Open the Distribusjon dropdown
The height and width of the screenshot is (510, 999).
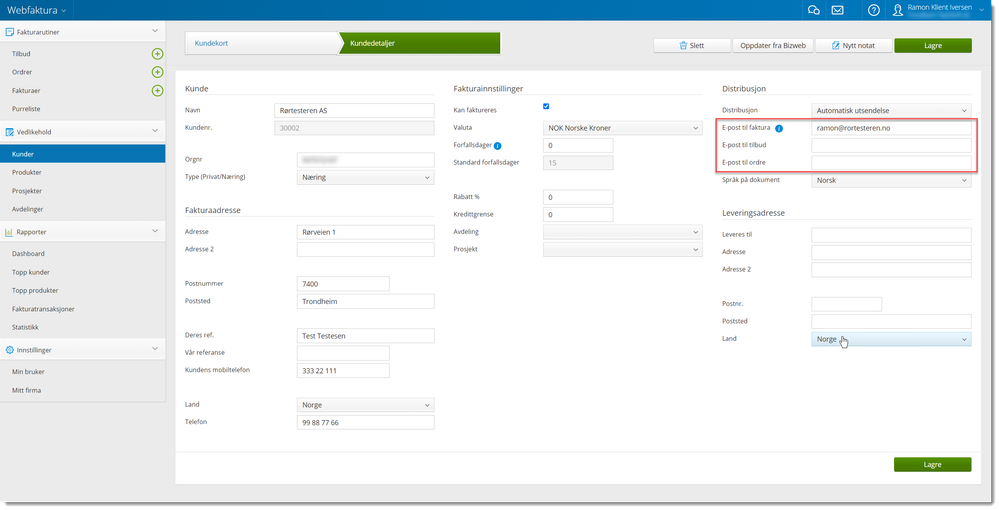(x=890, y=110)
